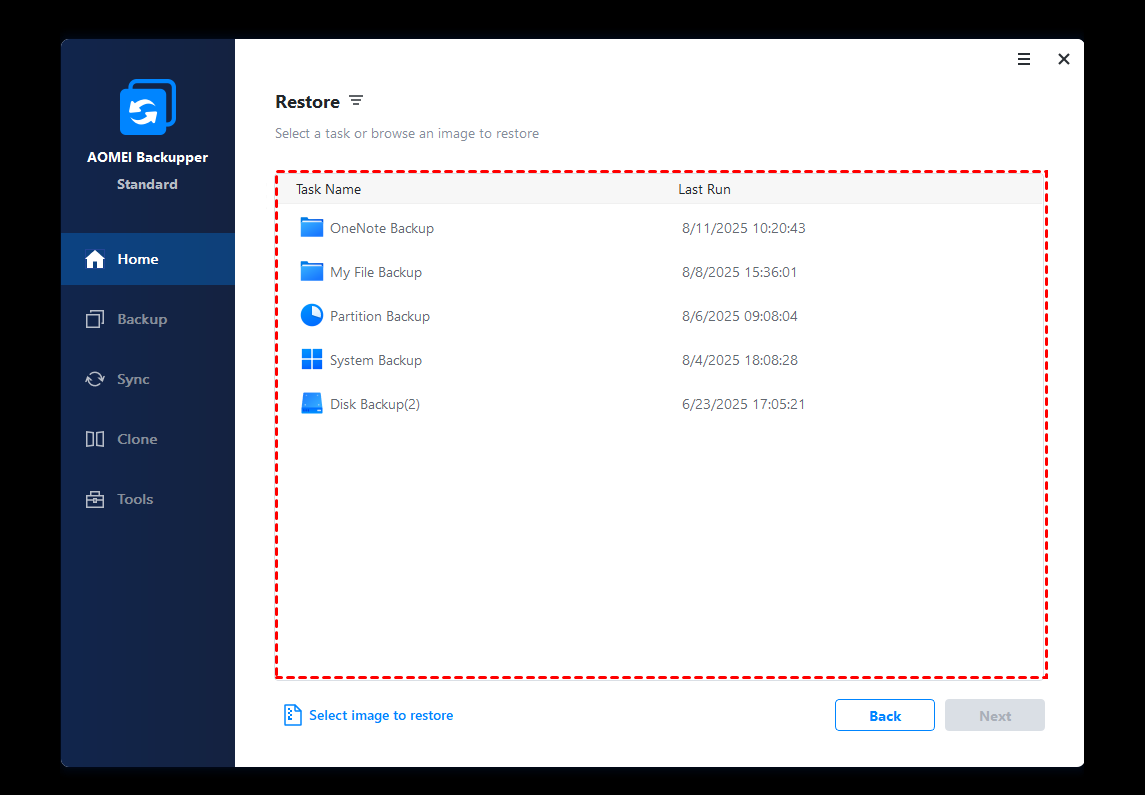Select the OneNote Backup task name
Image resolution: width=1145 pixels, height=795 pixels.
coord(382,228)
